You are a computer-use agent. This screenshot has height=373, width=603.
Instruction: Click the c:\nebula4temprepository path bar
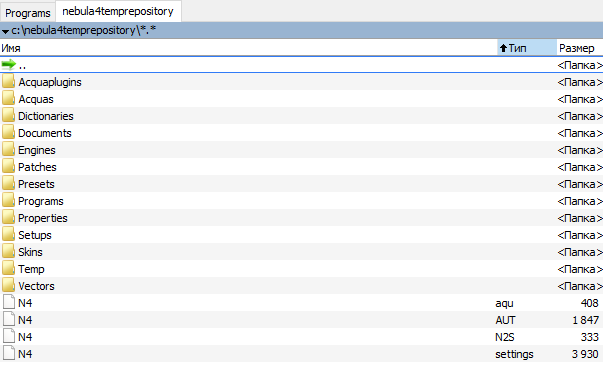302,30
